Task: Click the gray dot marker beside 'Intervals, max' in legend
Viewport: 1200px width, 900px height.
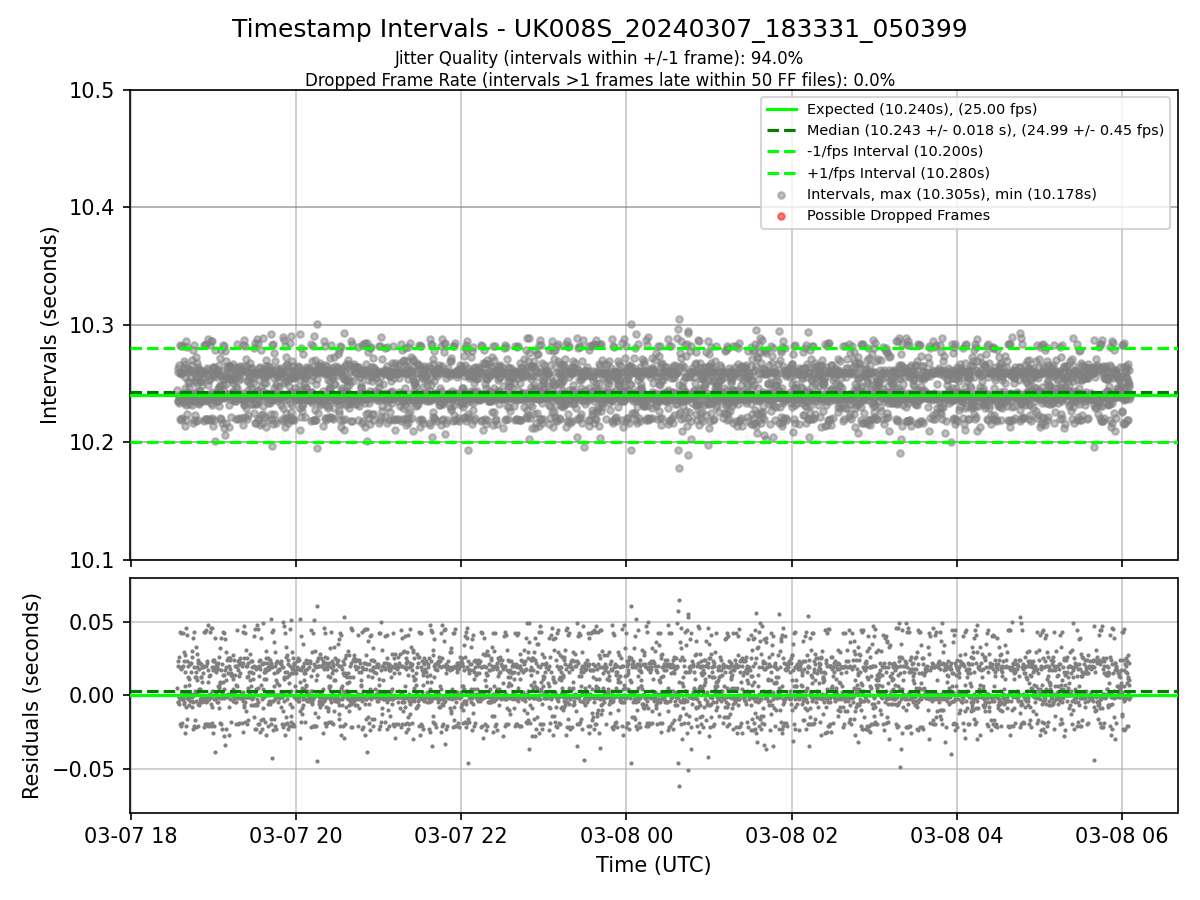Action: pos(782,195)
